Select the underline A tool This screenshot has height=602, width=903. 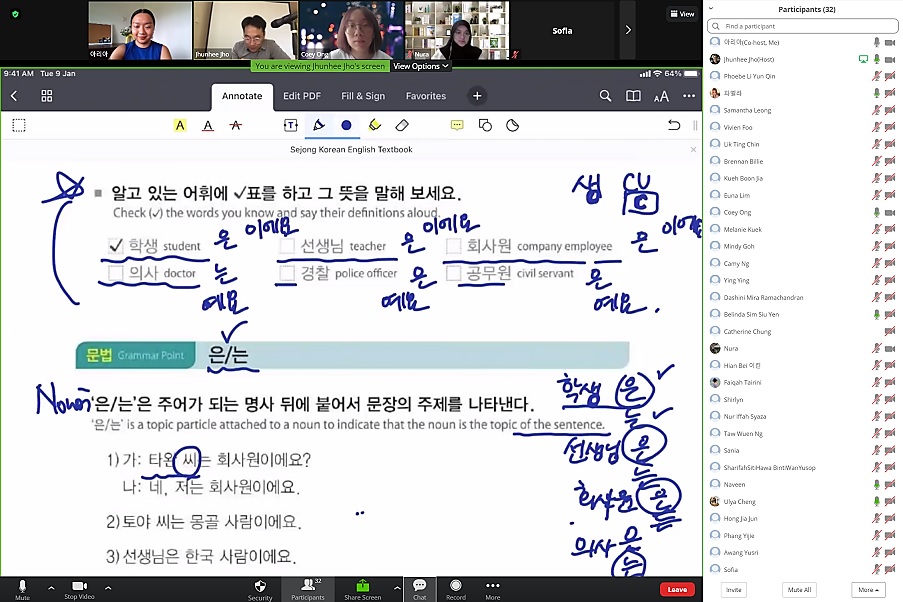208,125
